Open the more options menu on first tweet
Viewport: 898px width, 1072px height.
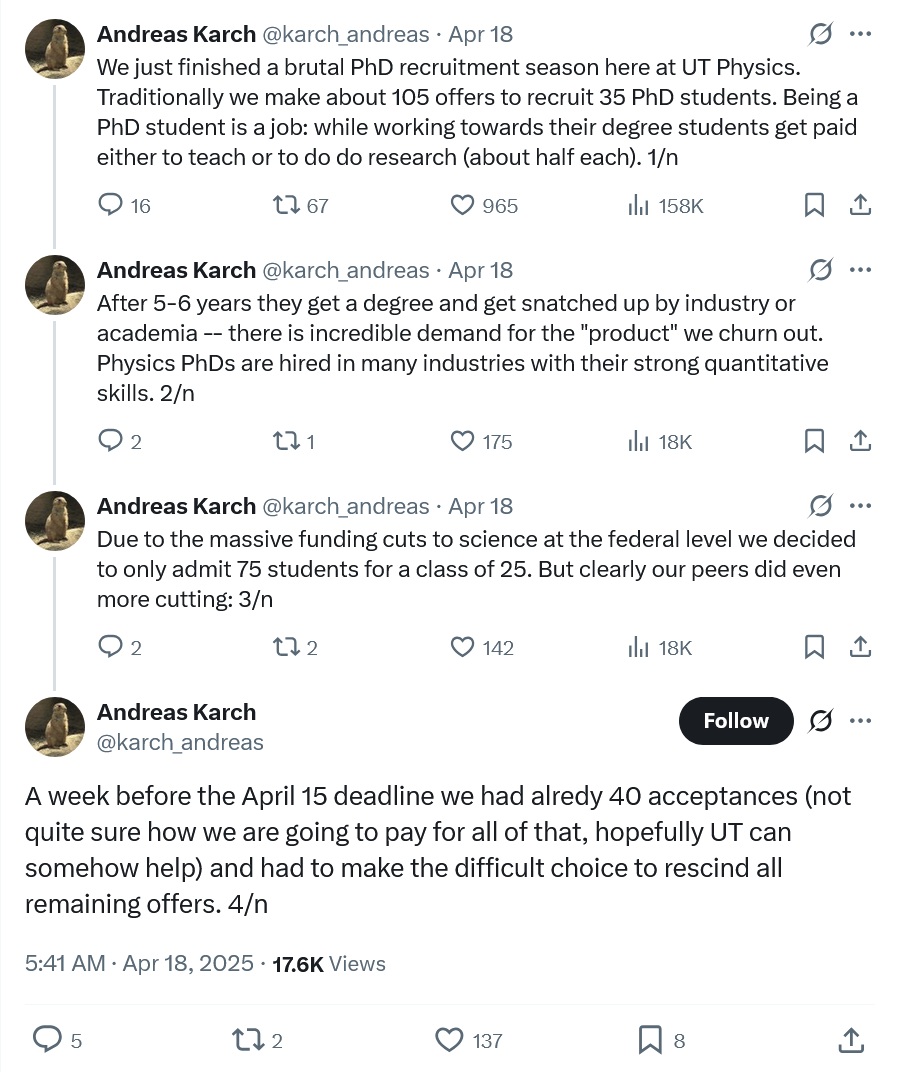(860, 34)
